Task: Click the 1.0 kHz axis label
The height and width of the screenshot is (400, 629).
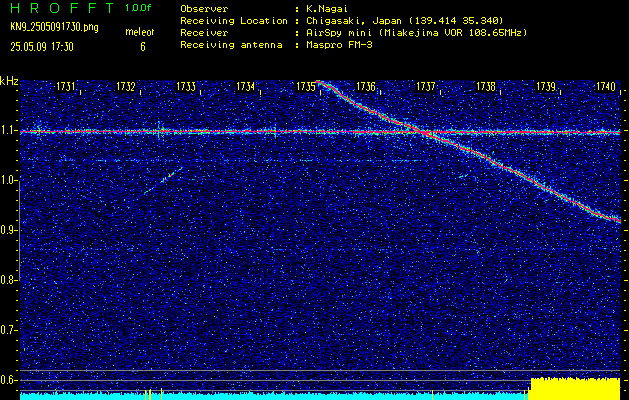Action: click(6, 181)
